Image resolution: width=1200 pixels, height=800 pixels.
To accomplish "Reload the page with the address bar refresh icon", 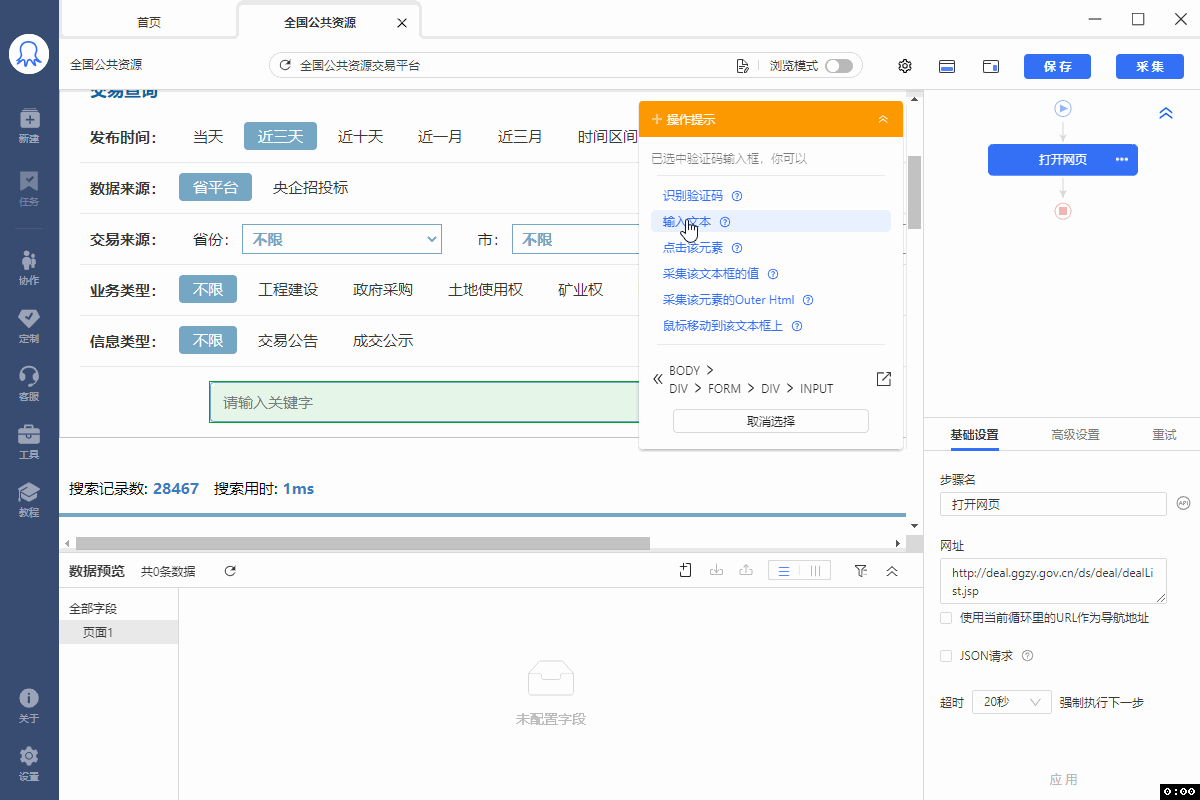I will coord(285,66).
